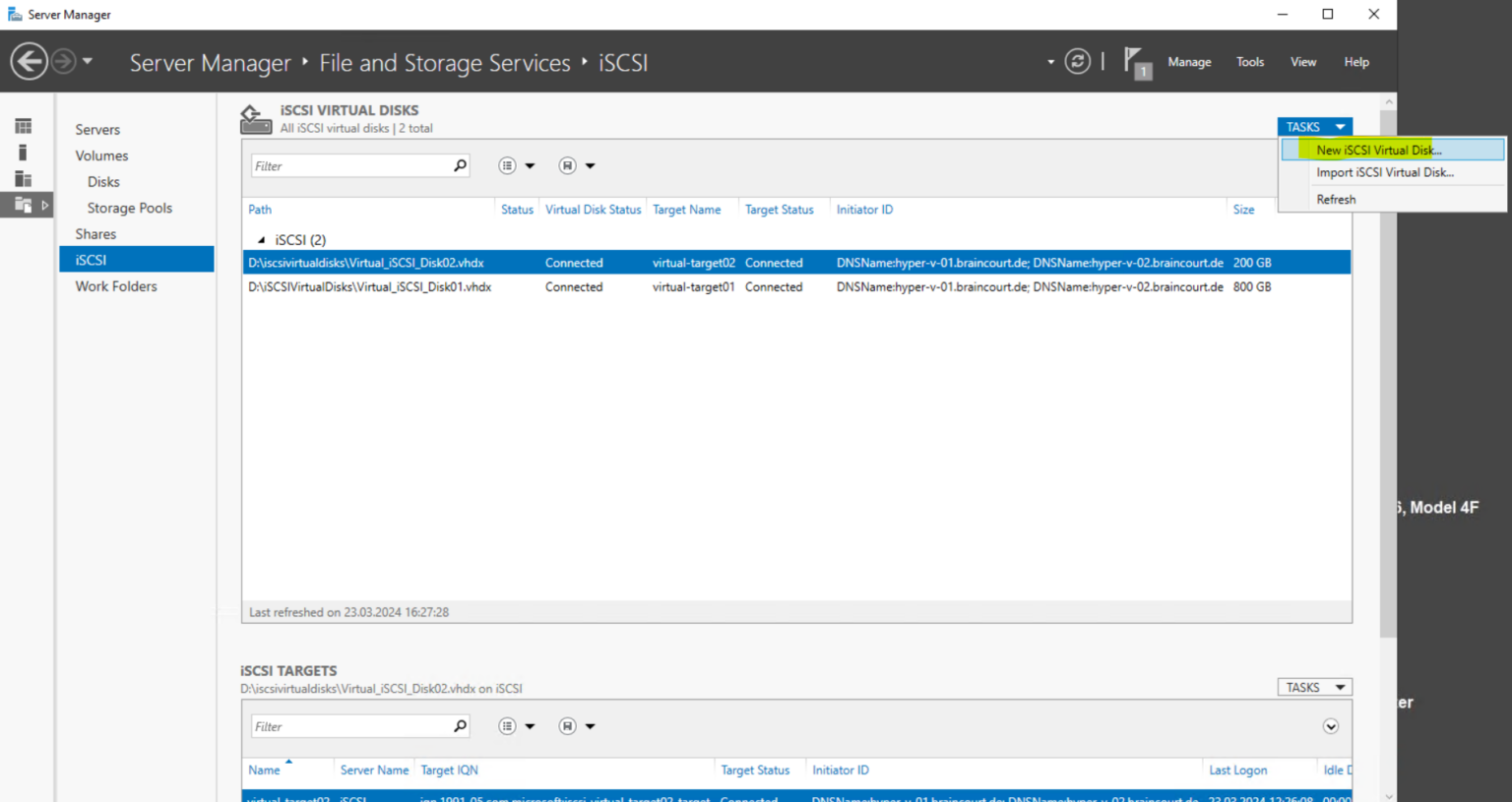This screenshot has width=1512, height=802.
Task: Click the back navigation arrow
Action: 29,62
